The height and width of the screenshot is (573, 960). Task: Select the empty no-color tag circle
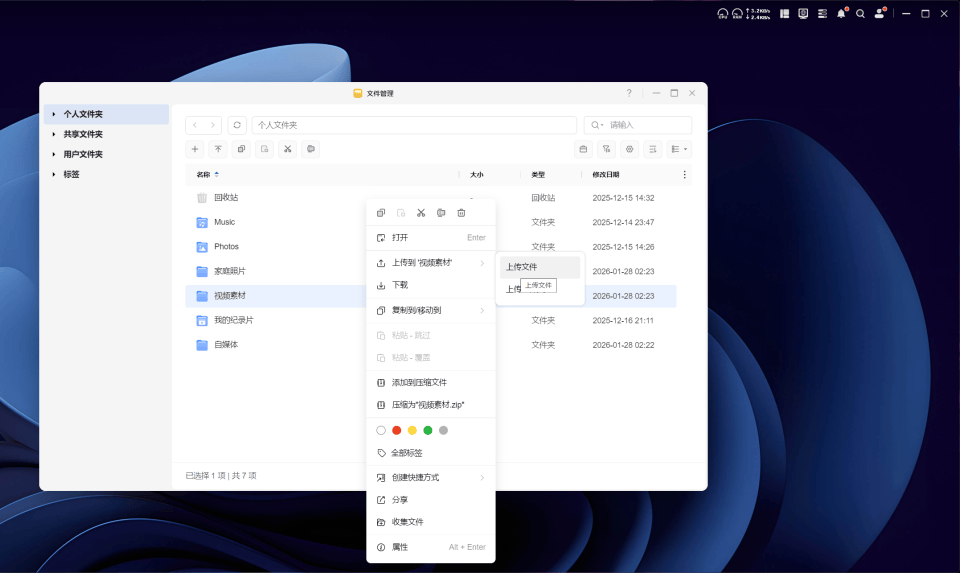click(x=381, y=430)
